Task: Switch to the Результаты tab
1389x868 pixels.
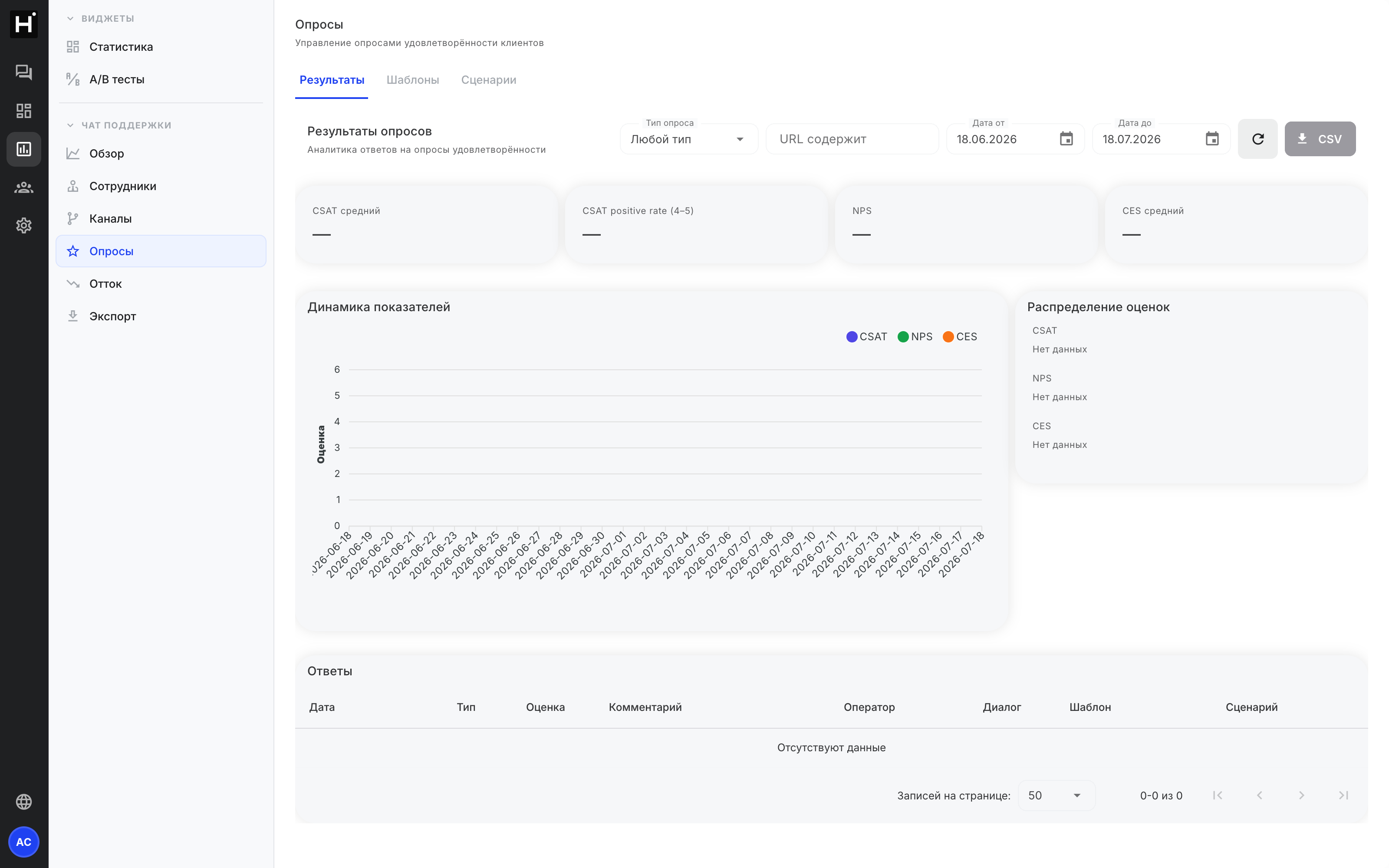Action: pyautogui.click(x=332, y=80)
